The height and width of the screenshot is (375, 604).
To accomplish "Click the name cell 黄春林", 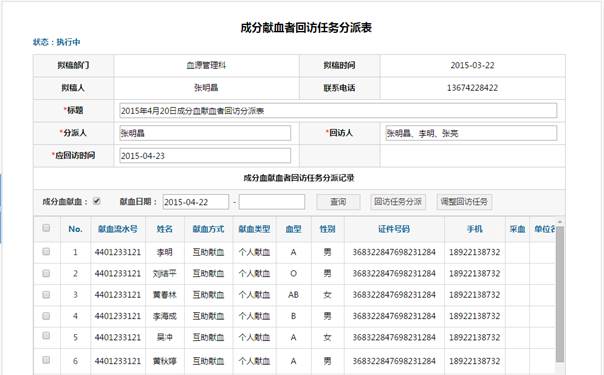I will 164,295.
